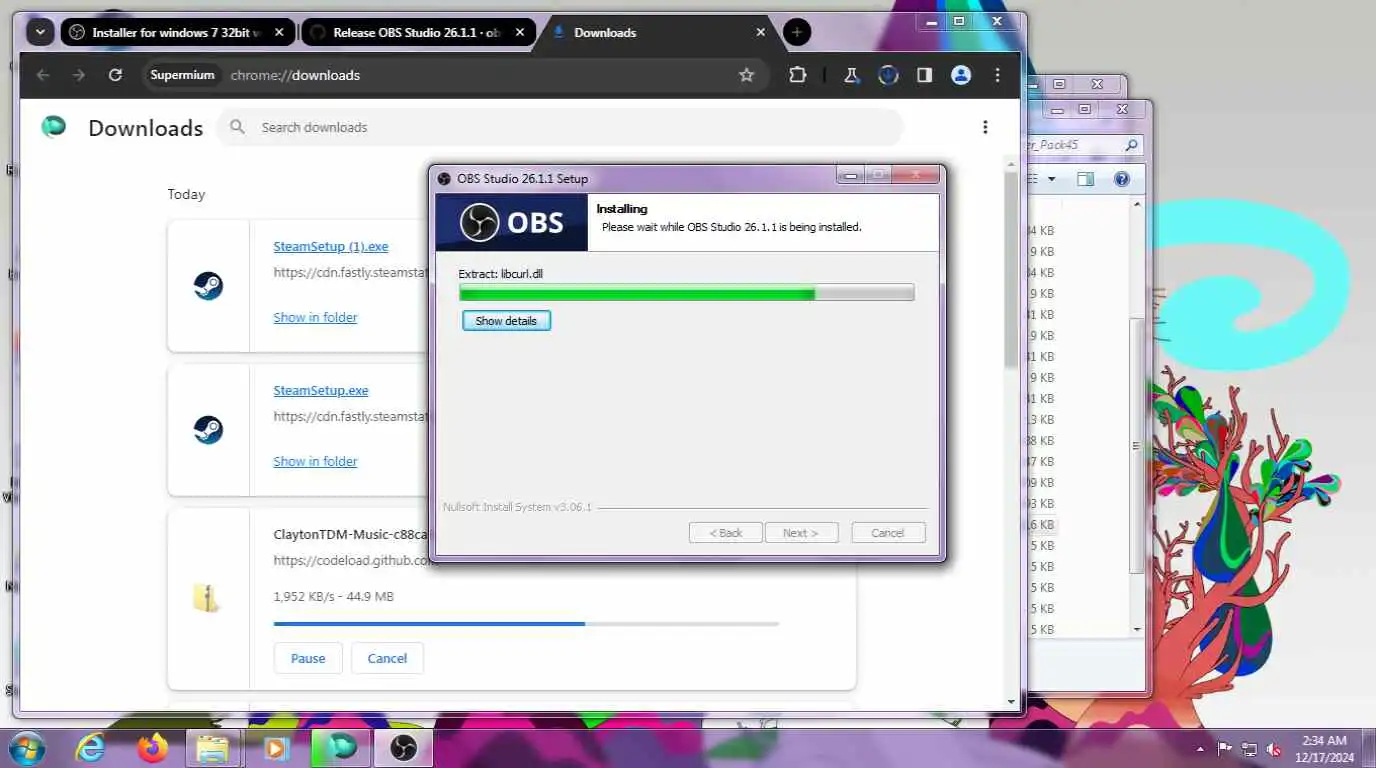Click the Supermium site info chip

[x=182, y=75]
